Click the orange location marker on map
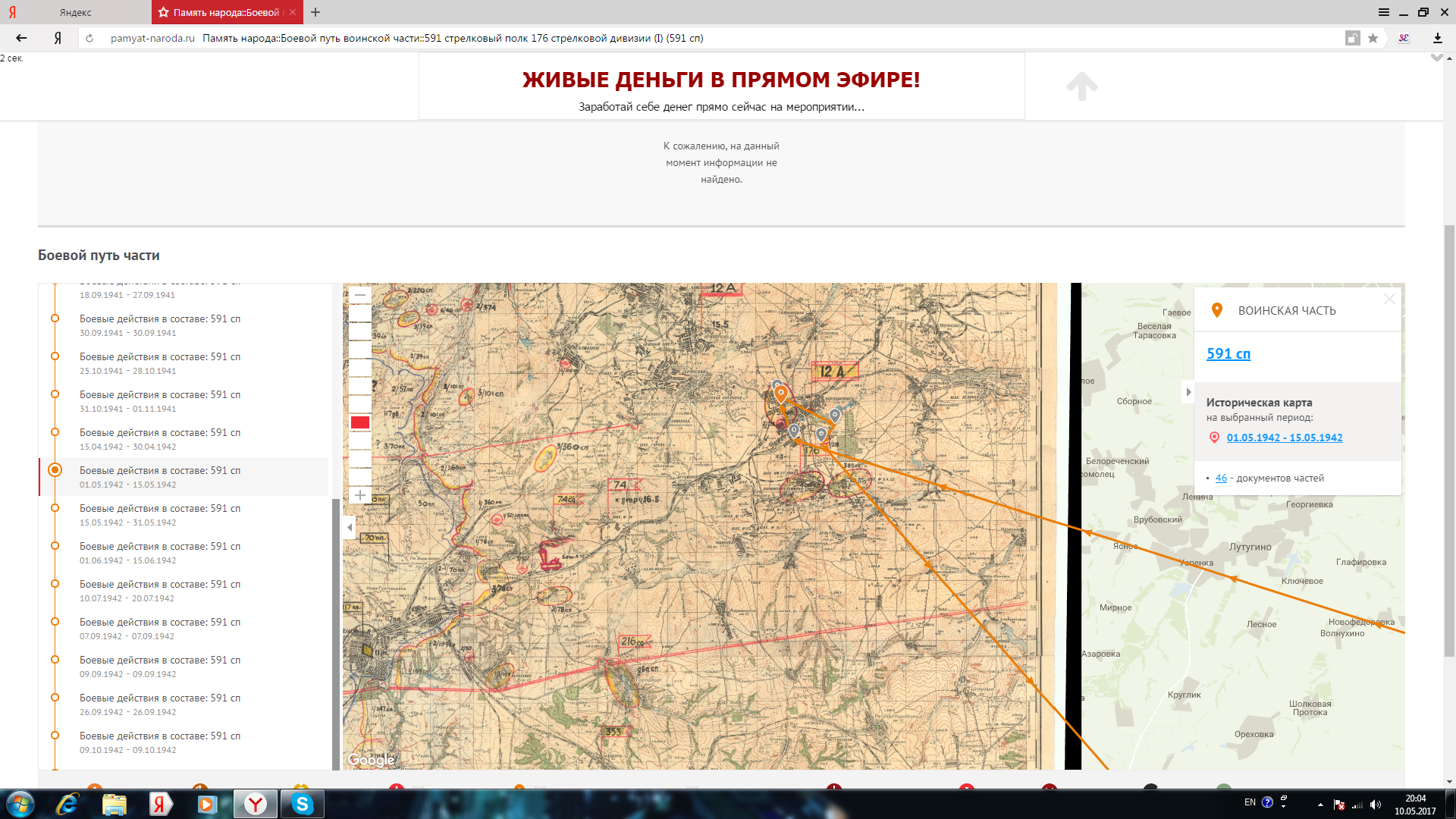 [780, 392]
